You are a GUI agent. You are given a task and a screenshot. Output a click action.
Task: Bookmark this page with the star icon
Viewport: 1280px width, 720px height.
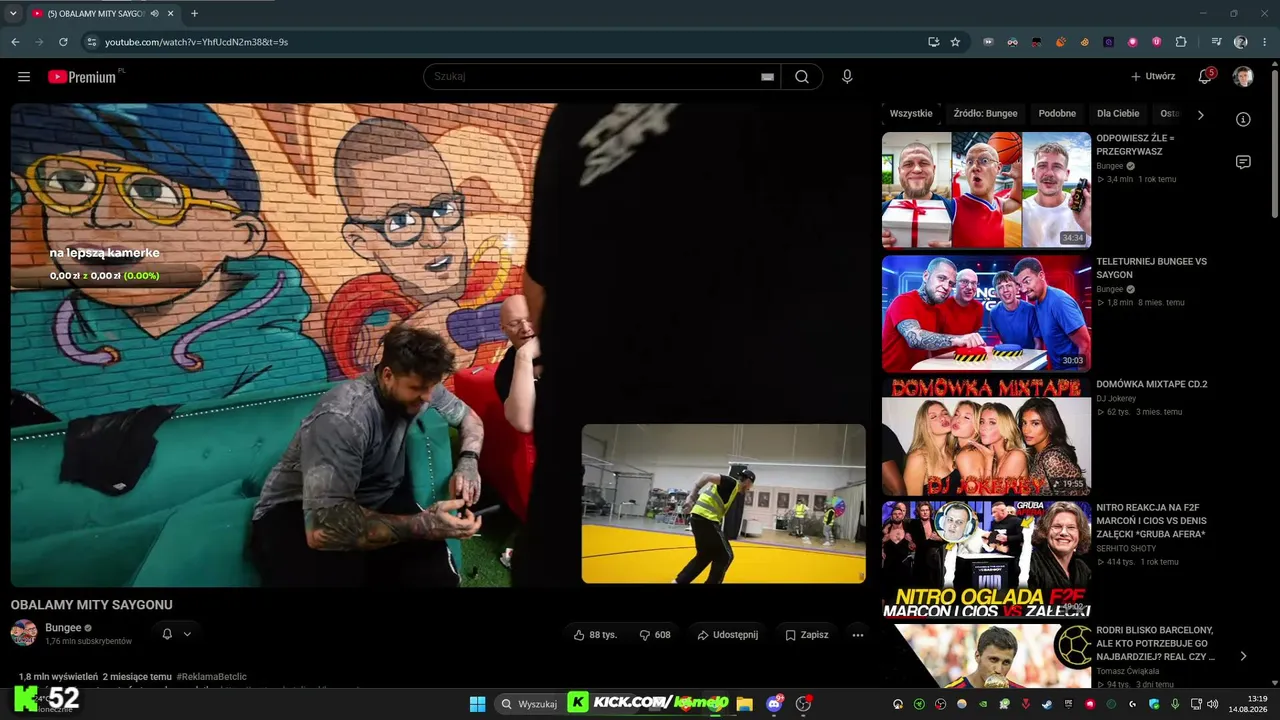pyautogui.click(x=955, y=42)
